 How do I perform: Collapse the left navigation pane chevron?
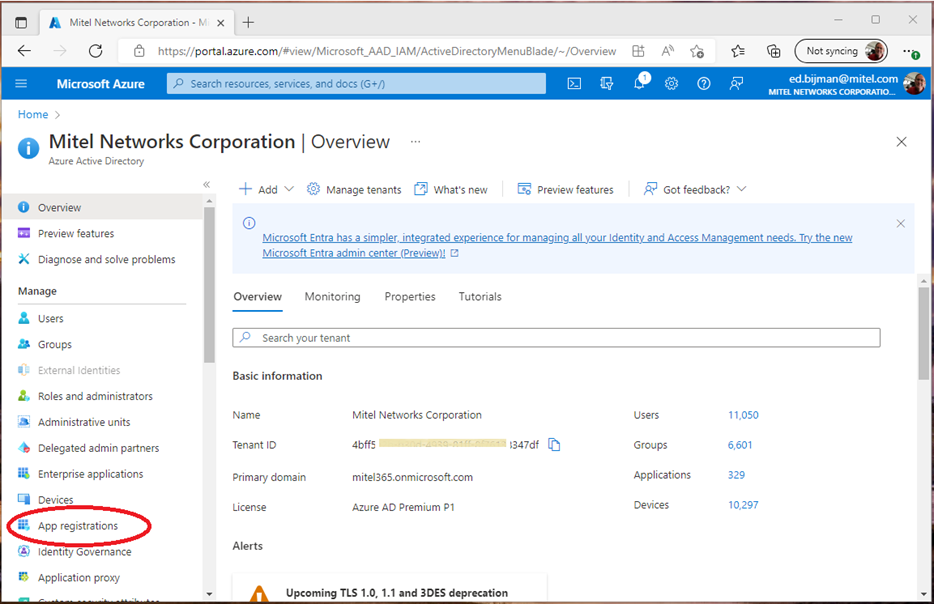[207, 184]
